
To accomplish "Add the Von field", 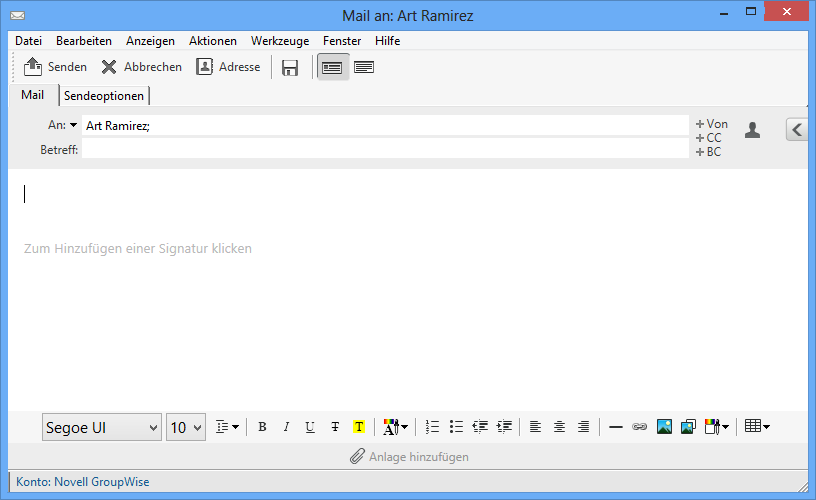I will coord(712,124).
